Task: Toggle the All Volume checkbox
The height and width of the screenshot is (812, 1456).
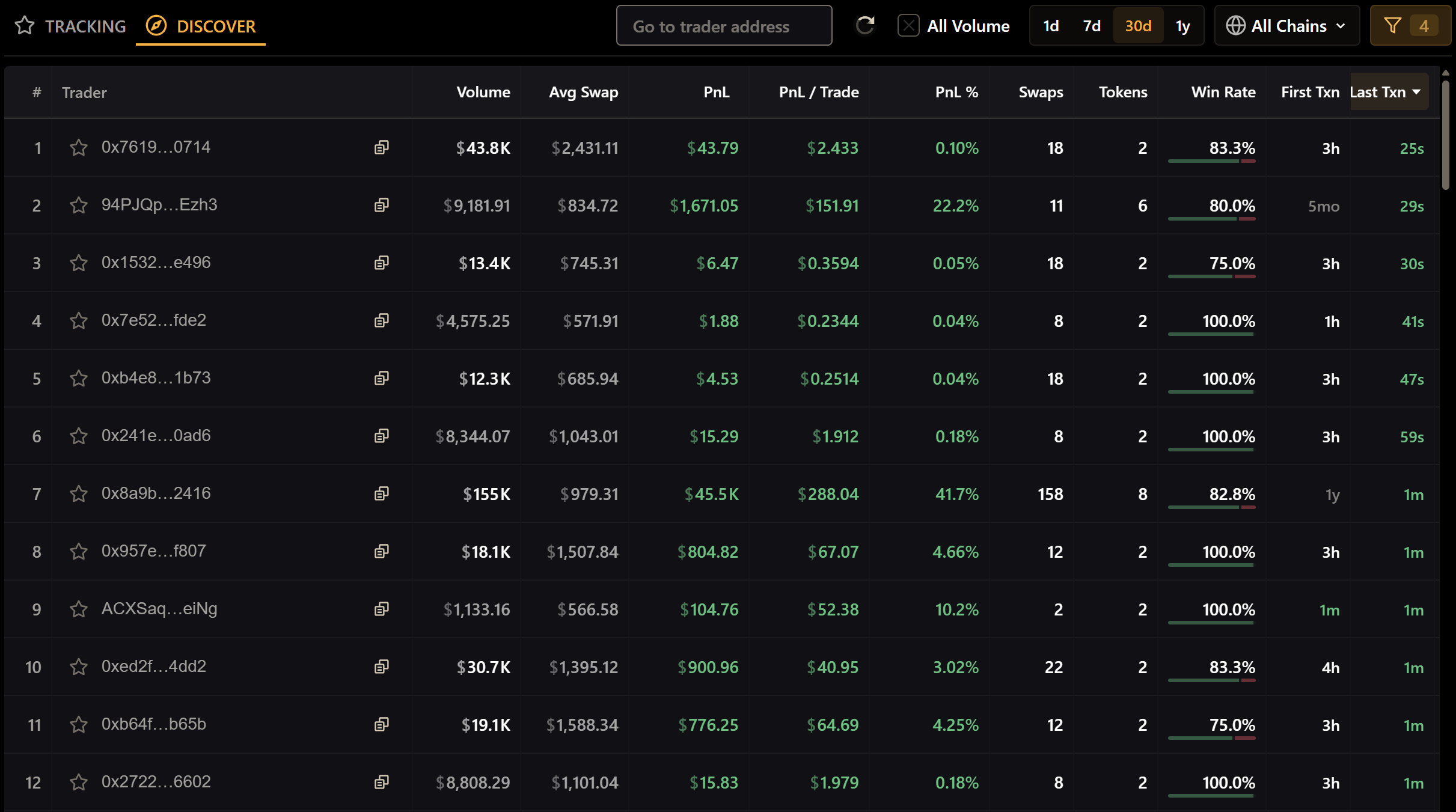Action: [x=908, y=26]
